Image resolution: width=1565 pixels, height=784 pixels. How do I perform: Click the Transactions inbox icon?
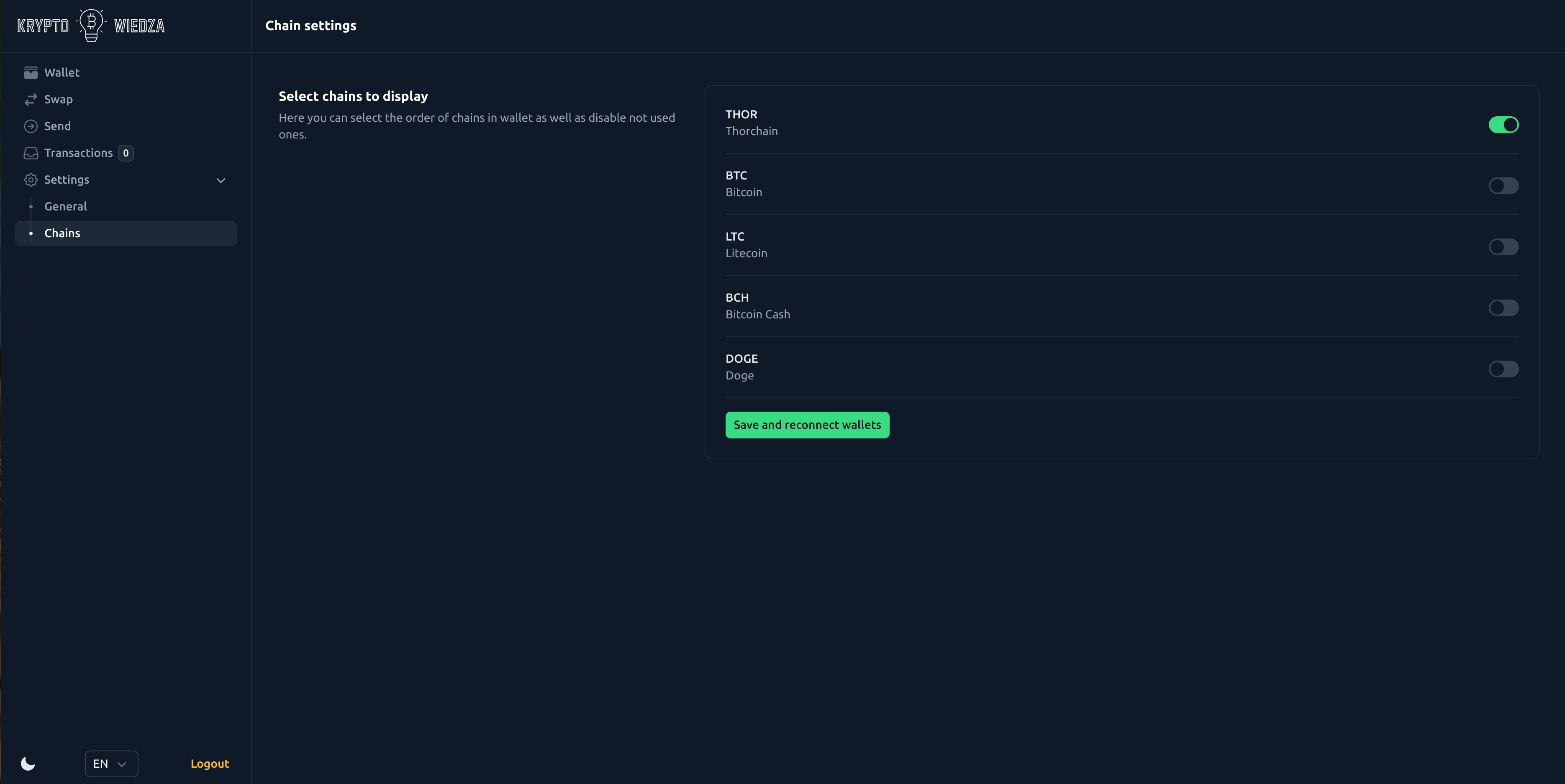click(x=31, y=153)
